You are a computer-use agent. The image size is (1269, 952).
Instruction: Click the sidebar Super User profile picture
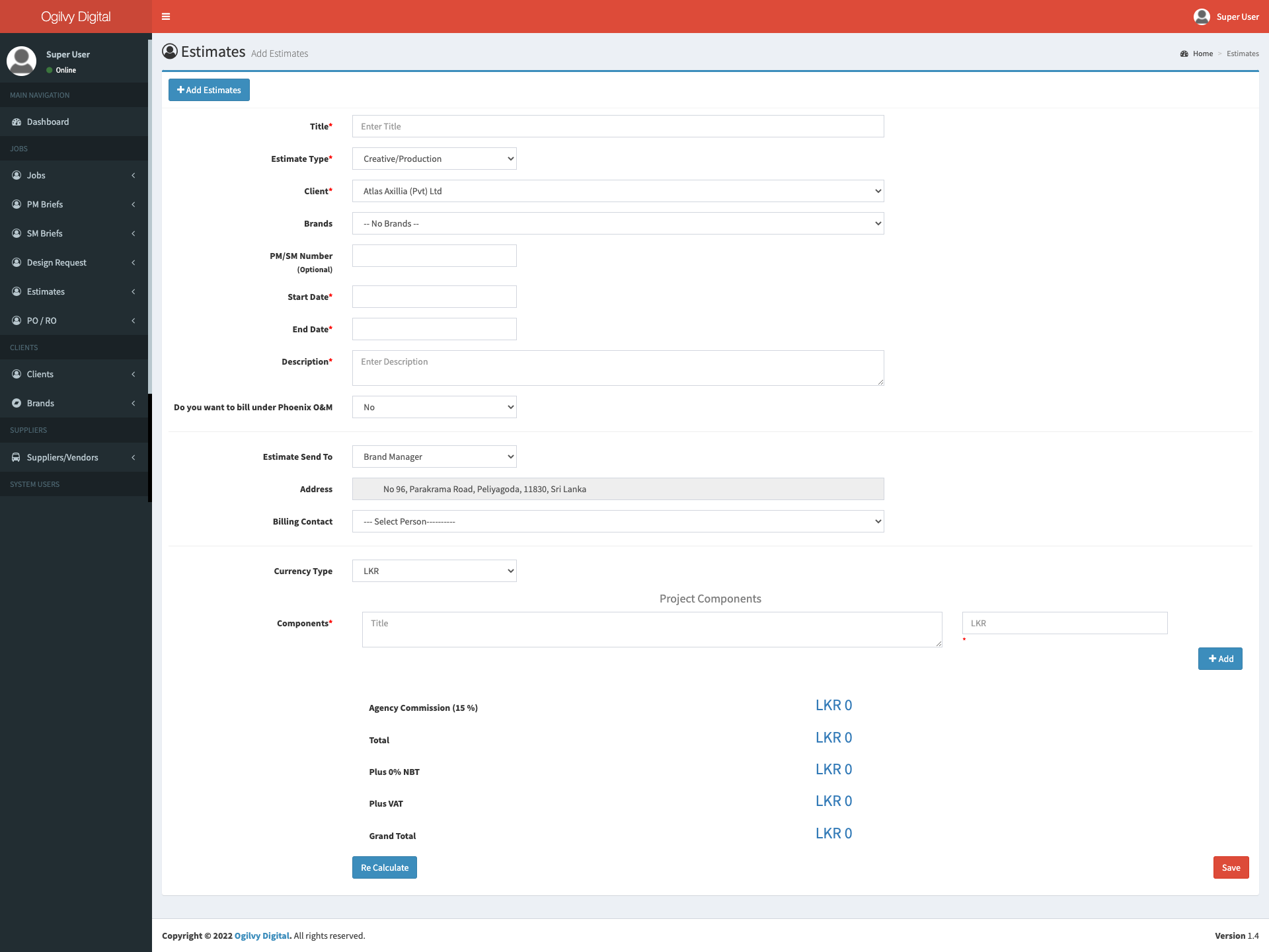pos(21,61)
